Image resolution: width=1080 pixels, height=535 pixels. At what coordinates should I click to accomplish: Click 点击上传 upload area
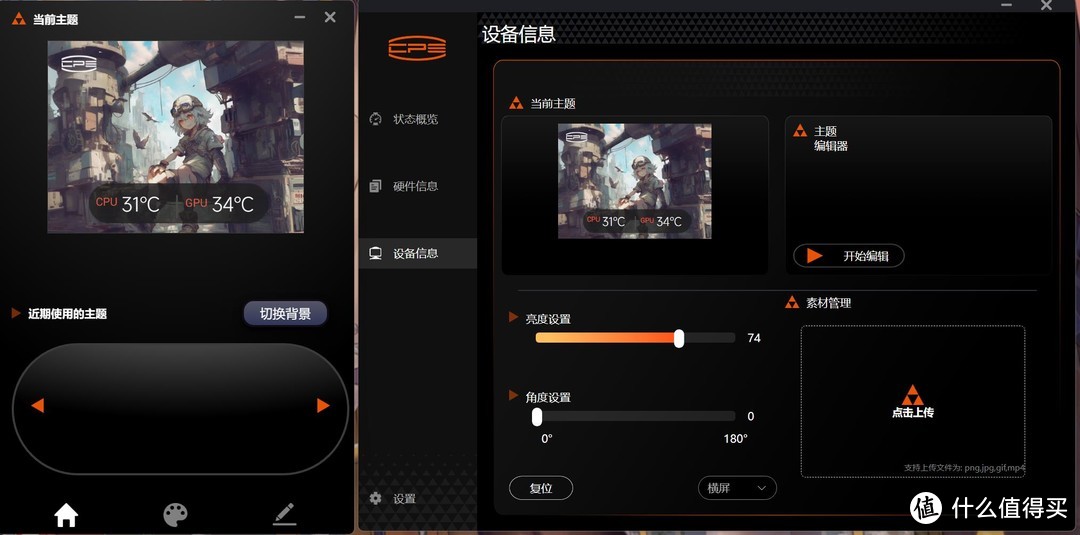pos(913,401)
